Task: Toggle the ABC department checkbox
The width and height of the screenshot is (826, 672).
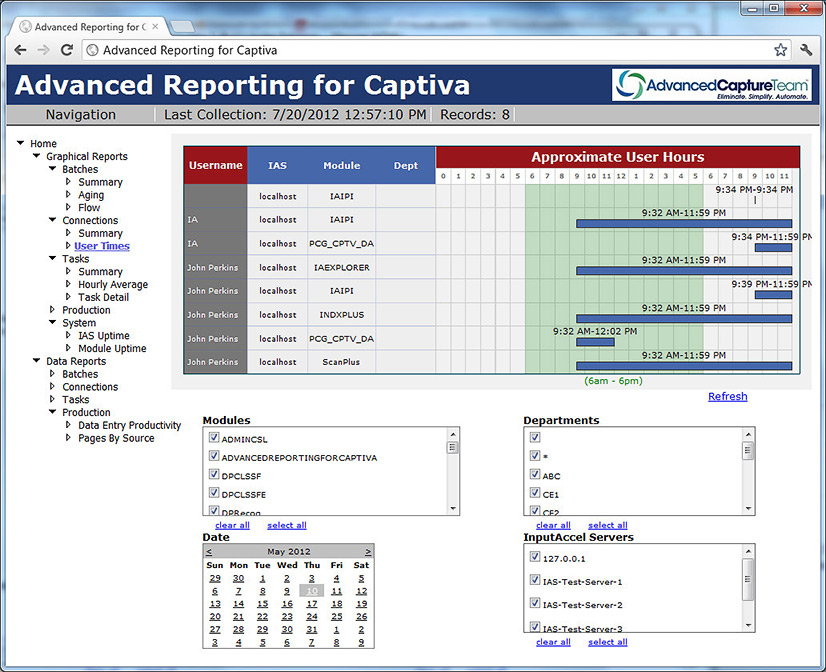Action: tap(534, 475)
